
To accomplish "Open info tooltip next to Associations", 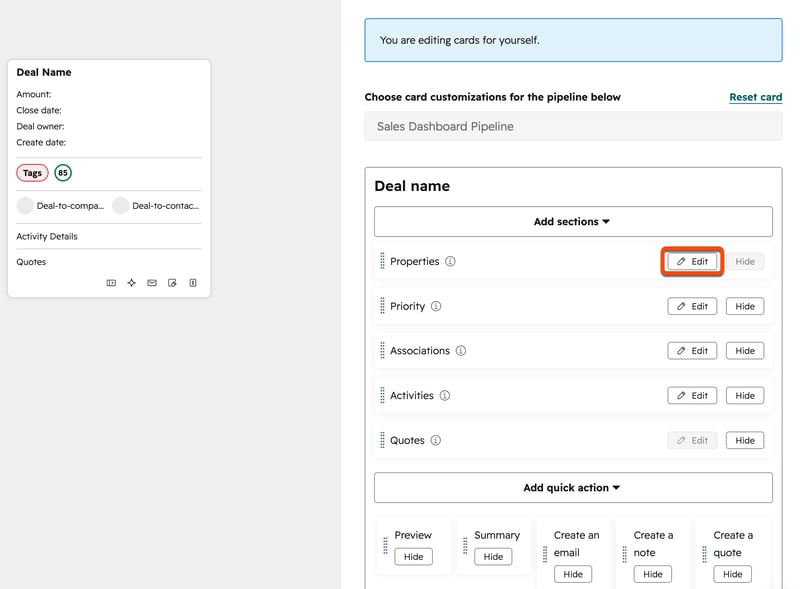I will pos(461,351).
